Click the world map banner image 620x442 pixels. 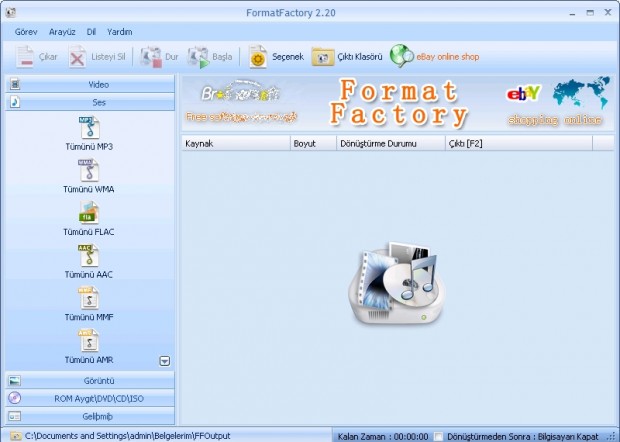click(581, 93)
